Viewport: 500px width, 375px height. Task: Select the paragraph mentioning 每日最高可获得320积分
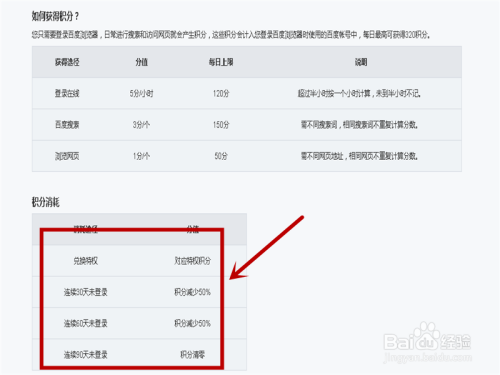pos(231,35)
